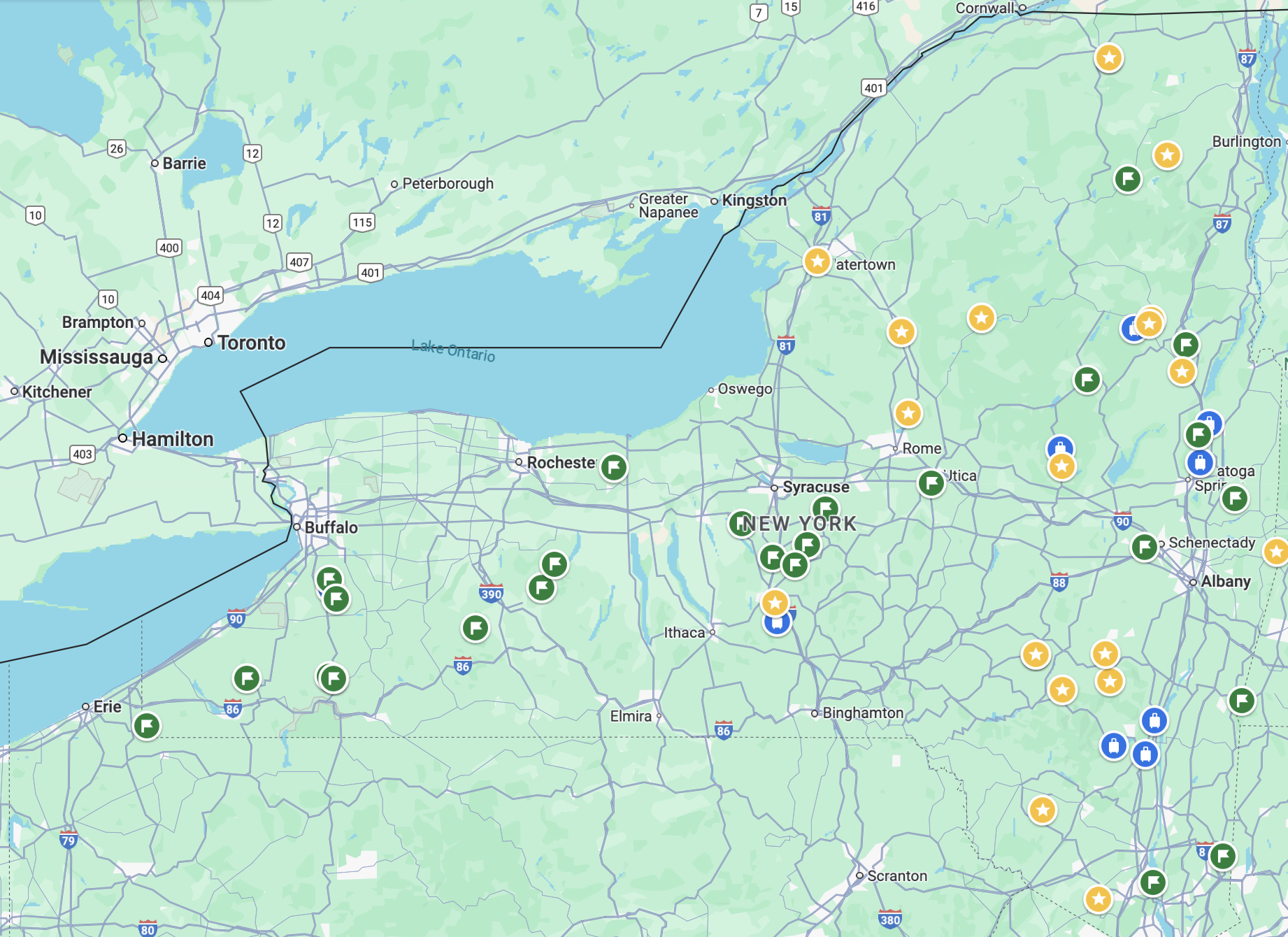The image size is (1288, 937).
Task: Click the yellow star at the edge east of Schenectady
Action: click(x=1276, y=552)
